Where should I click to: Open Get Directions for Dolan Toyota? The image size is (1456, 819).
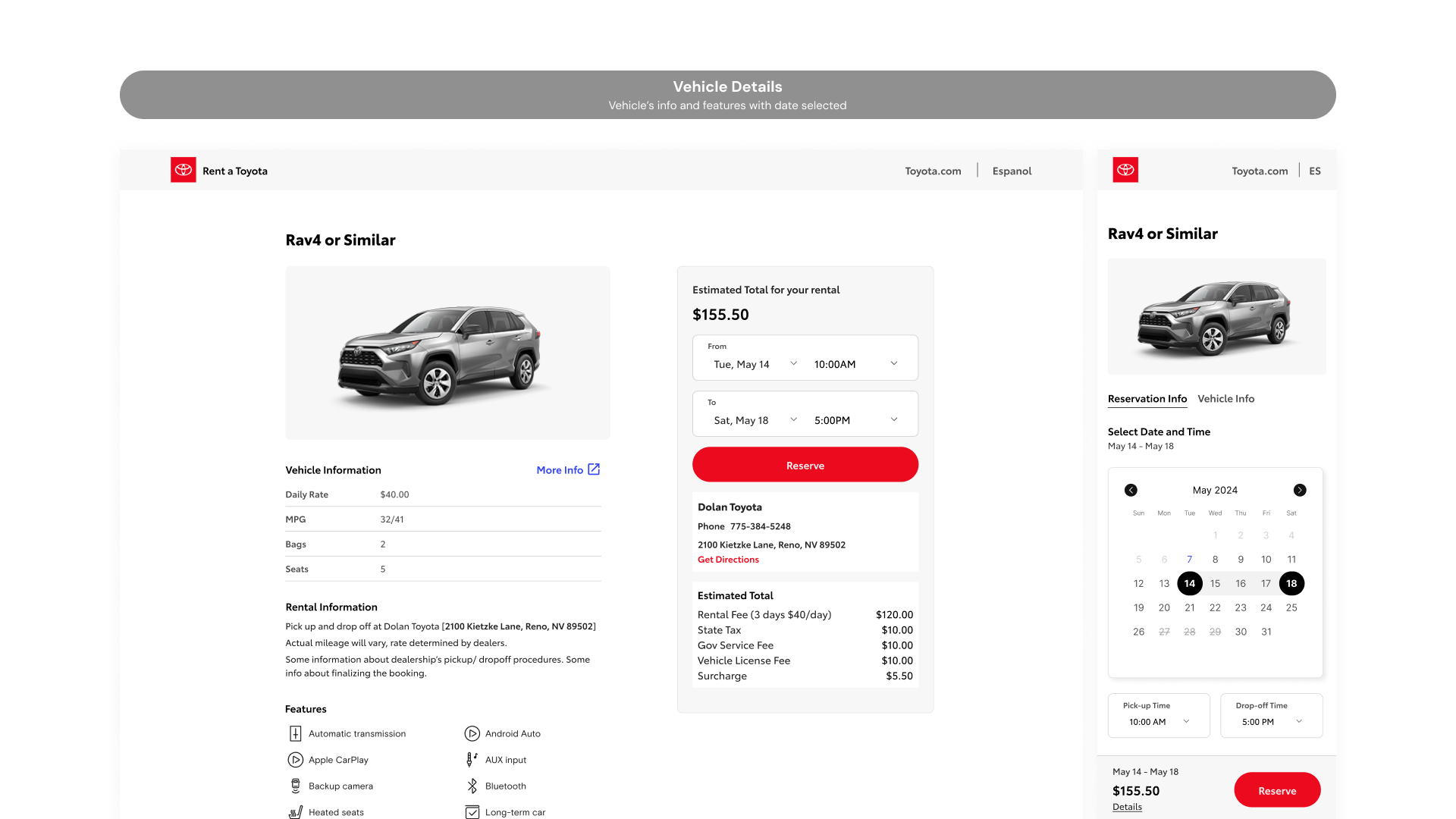point(728,560)
